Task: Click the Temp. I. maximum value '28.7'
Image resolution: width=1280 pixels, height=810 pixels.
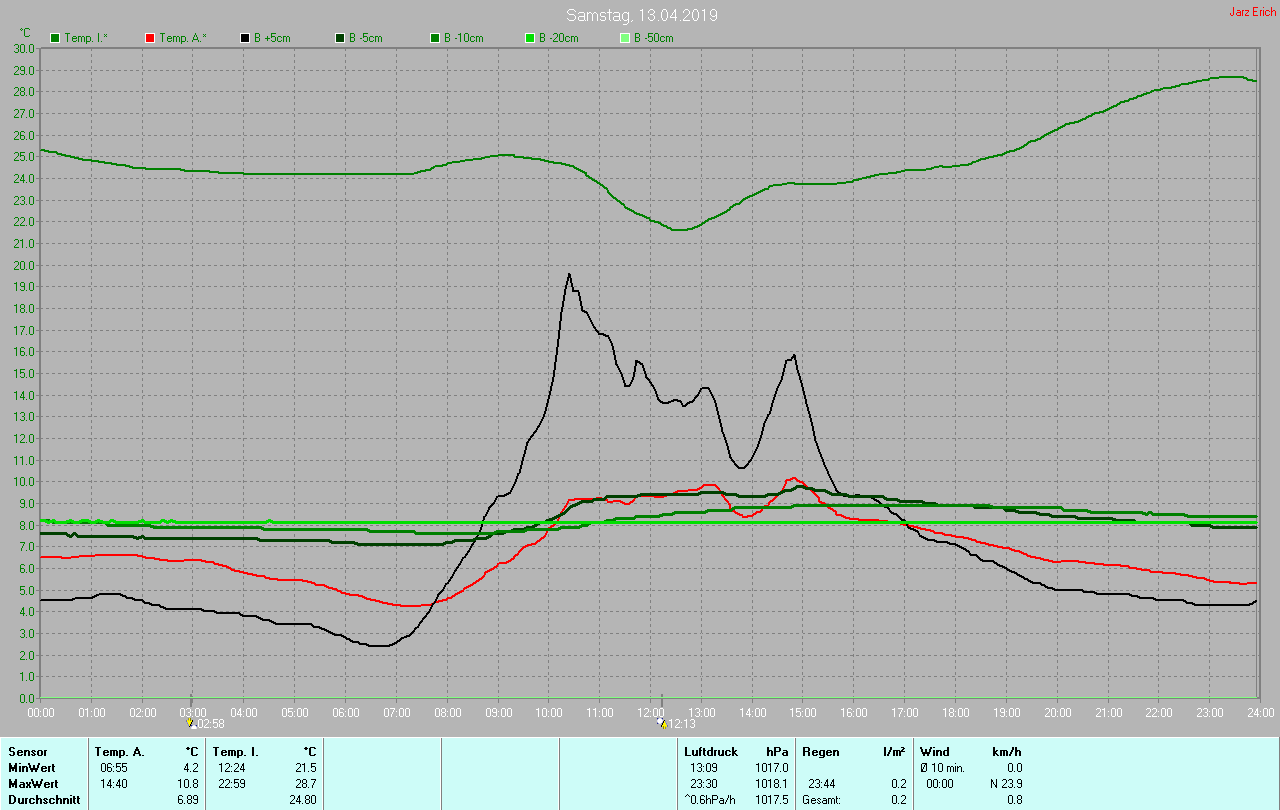Action: coord(306,783)
